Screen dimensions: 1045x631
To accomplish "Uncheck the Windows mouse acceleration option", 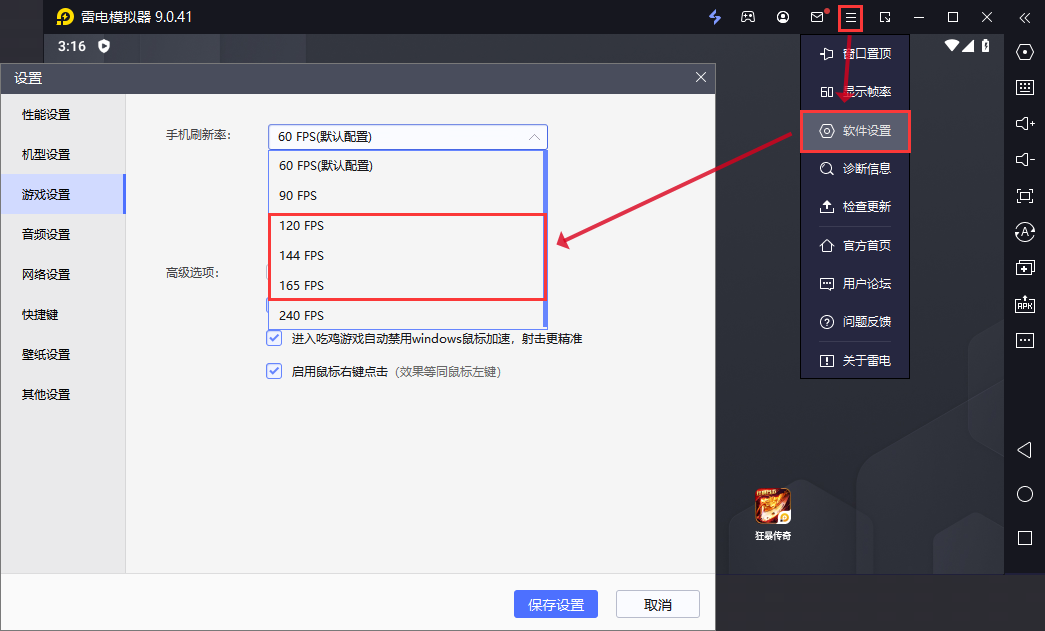I will click(x=273, y=338).
